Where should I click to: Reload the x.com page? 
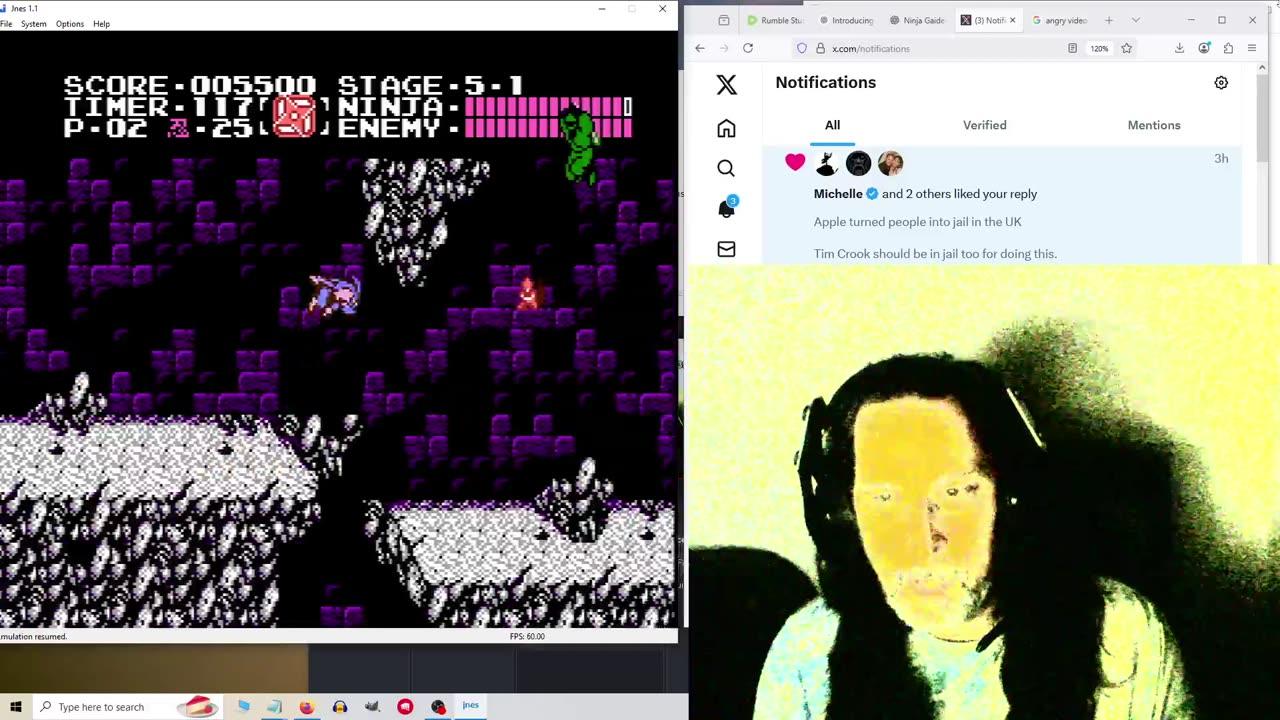click(748, 48)
